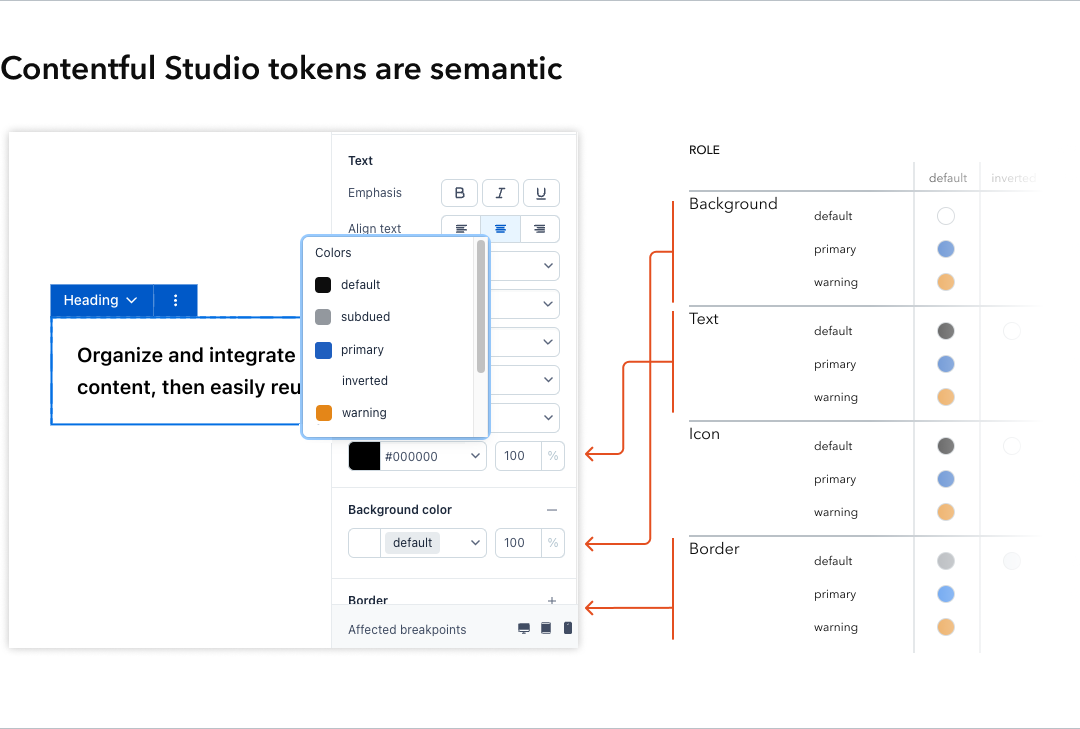Toggle the center text alignment on
The height and width of the screenshot is (729, 1080).
point(500,228)
